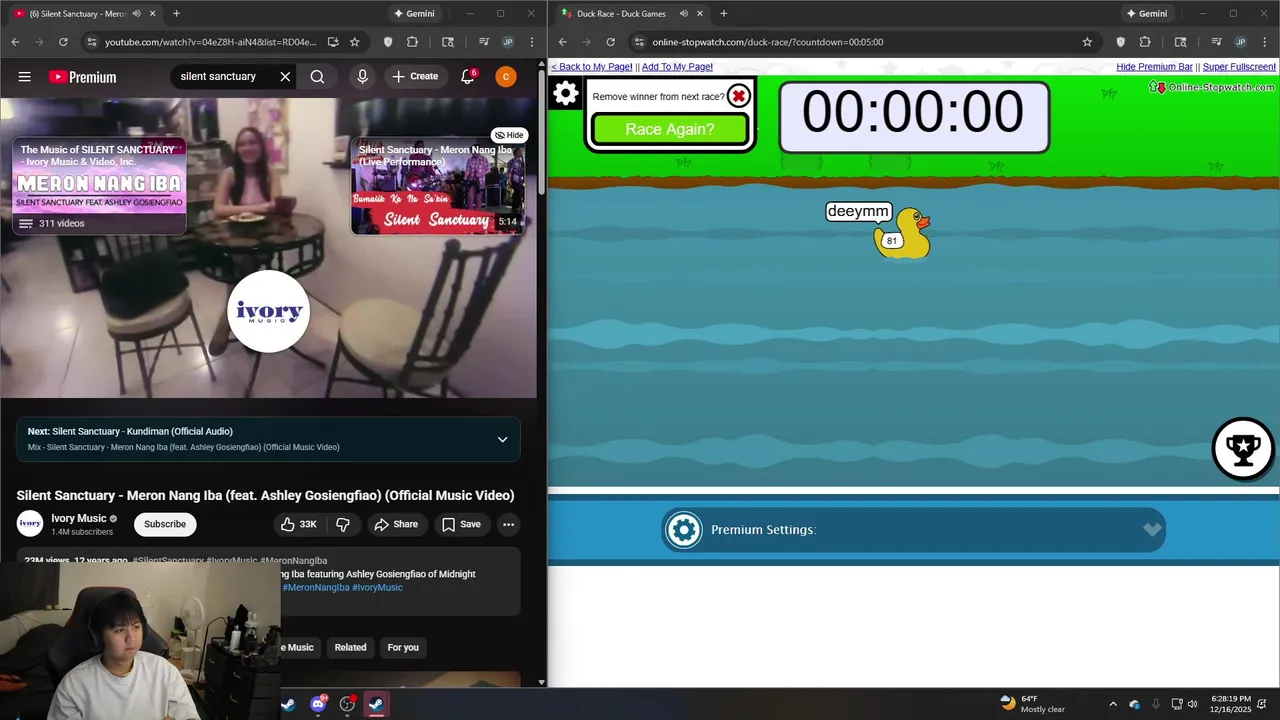
Task: Click the Premium Settings gear icon
Action: pos(684,530)
